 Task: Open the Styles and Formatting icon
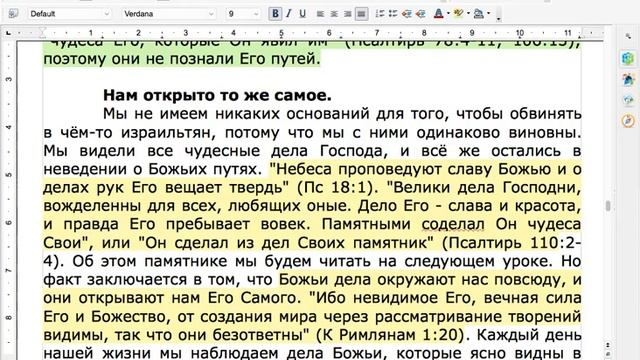(x=13, y=13)
